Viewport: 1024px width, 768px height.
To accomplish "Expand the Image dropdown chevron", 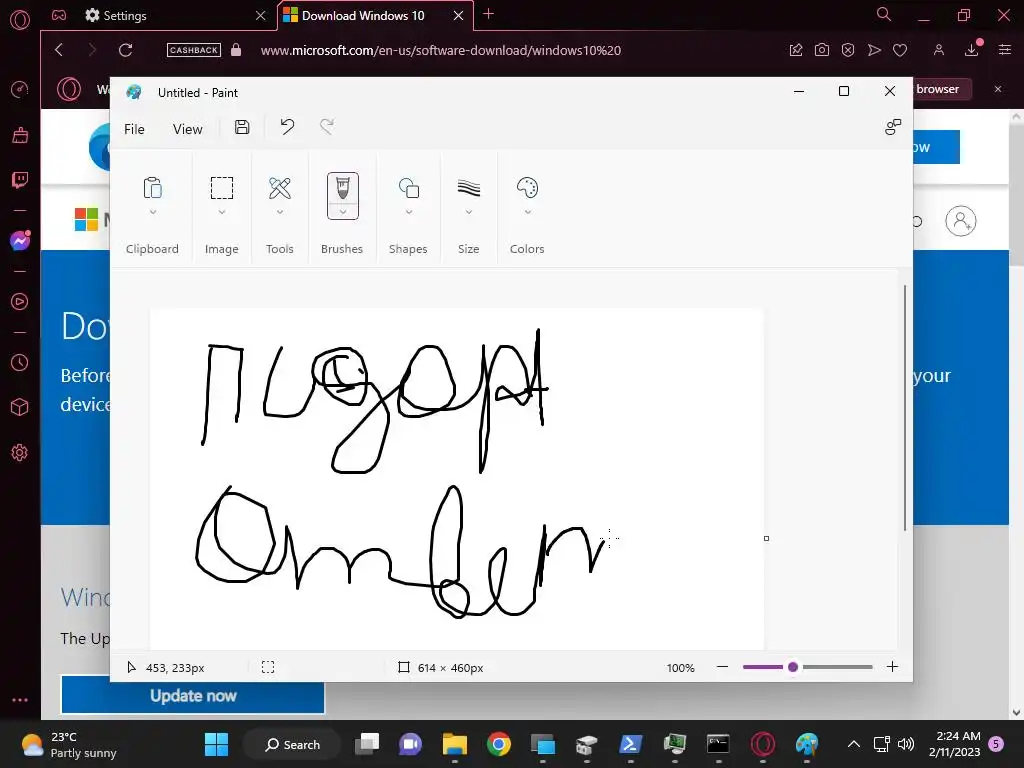I will pyautogui.click(x=221, y=212).
